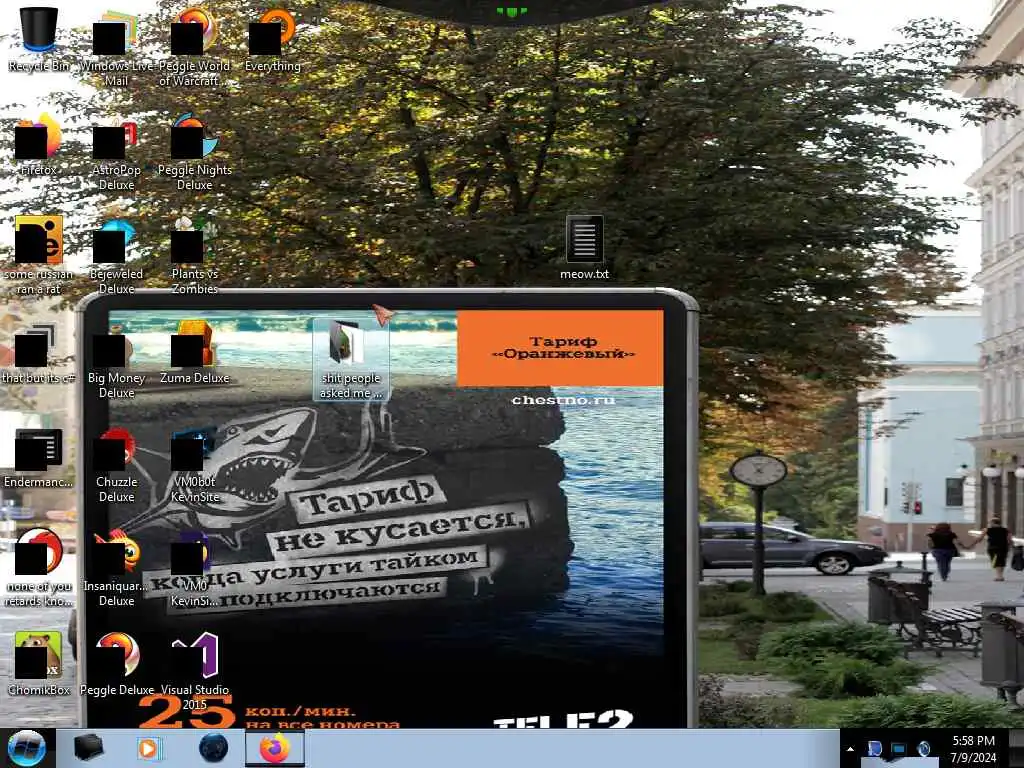Select the Big Money Deluxe shortcut
This screenshot has height=768, width=1024.
116,360
